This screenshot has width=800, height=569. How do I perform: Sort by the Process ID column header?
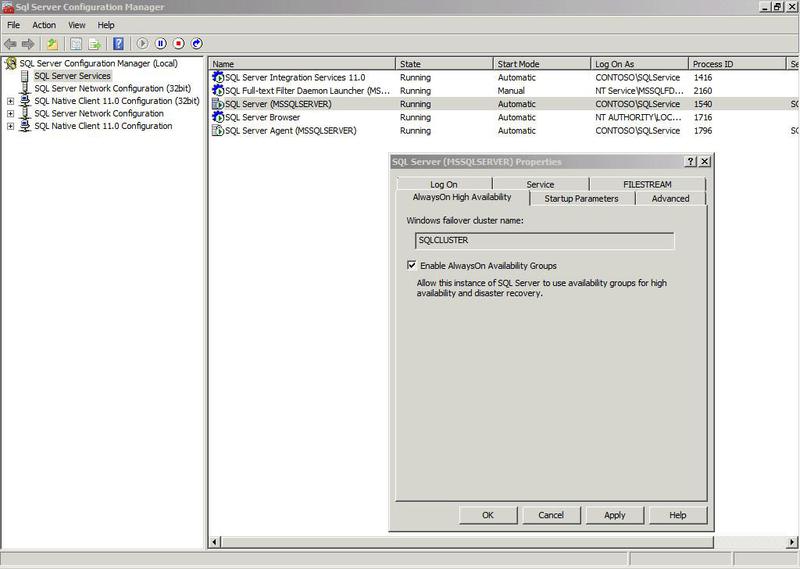[x=737, y=64]
